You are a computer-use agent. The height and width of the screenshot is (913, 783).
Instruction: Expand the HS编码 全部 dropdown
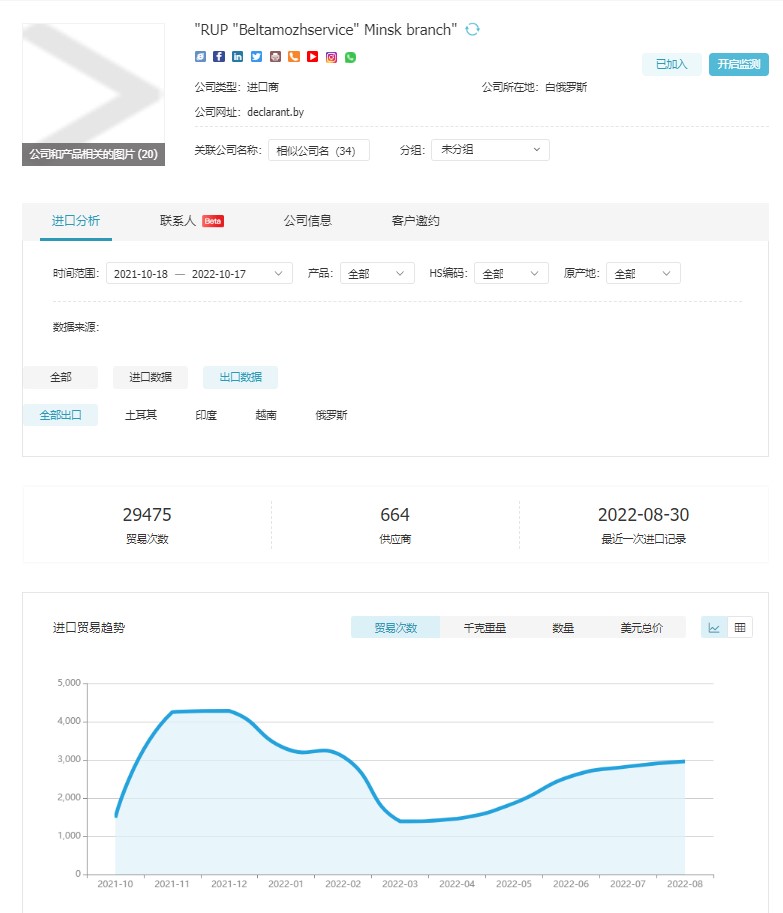(511, 274)
